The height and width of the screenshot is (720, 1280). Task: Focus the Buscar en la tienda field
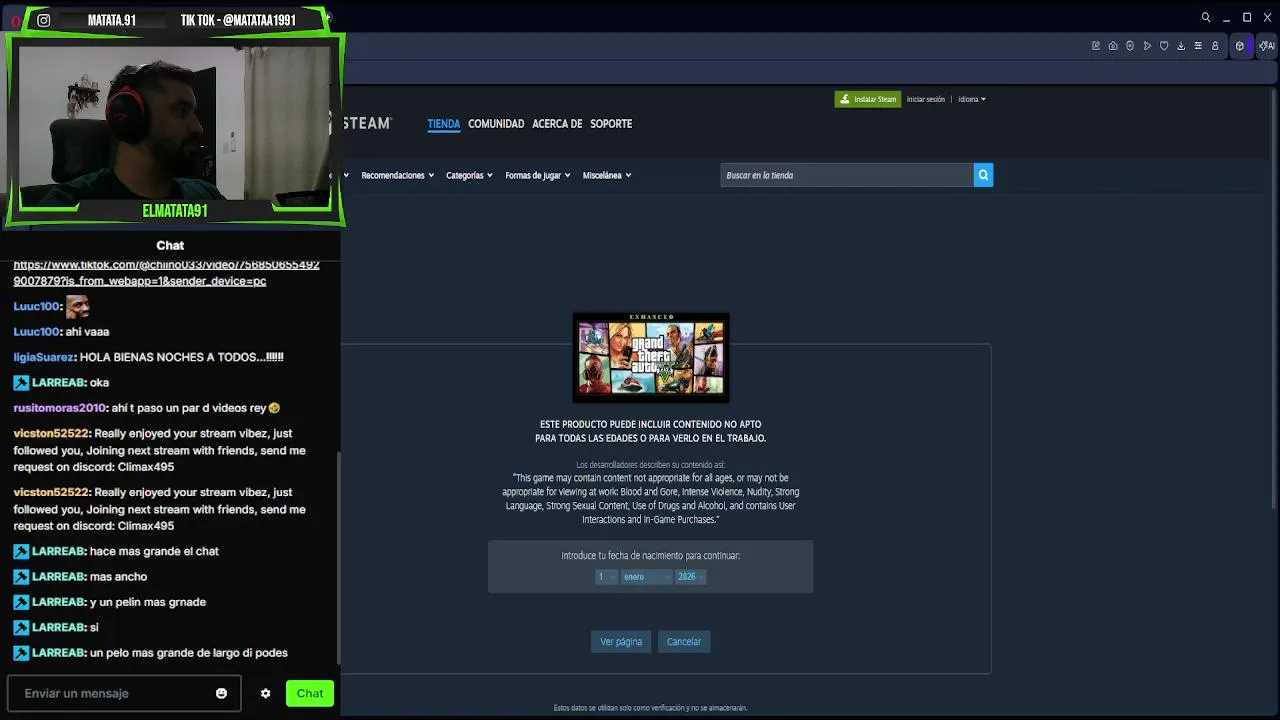847,175
